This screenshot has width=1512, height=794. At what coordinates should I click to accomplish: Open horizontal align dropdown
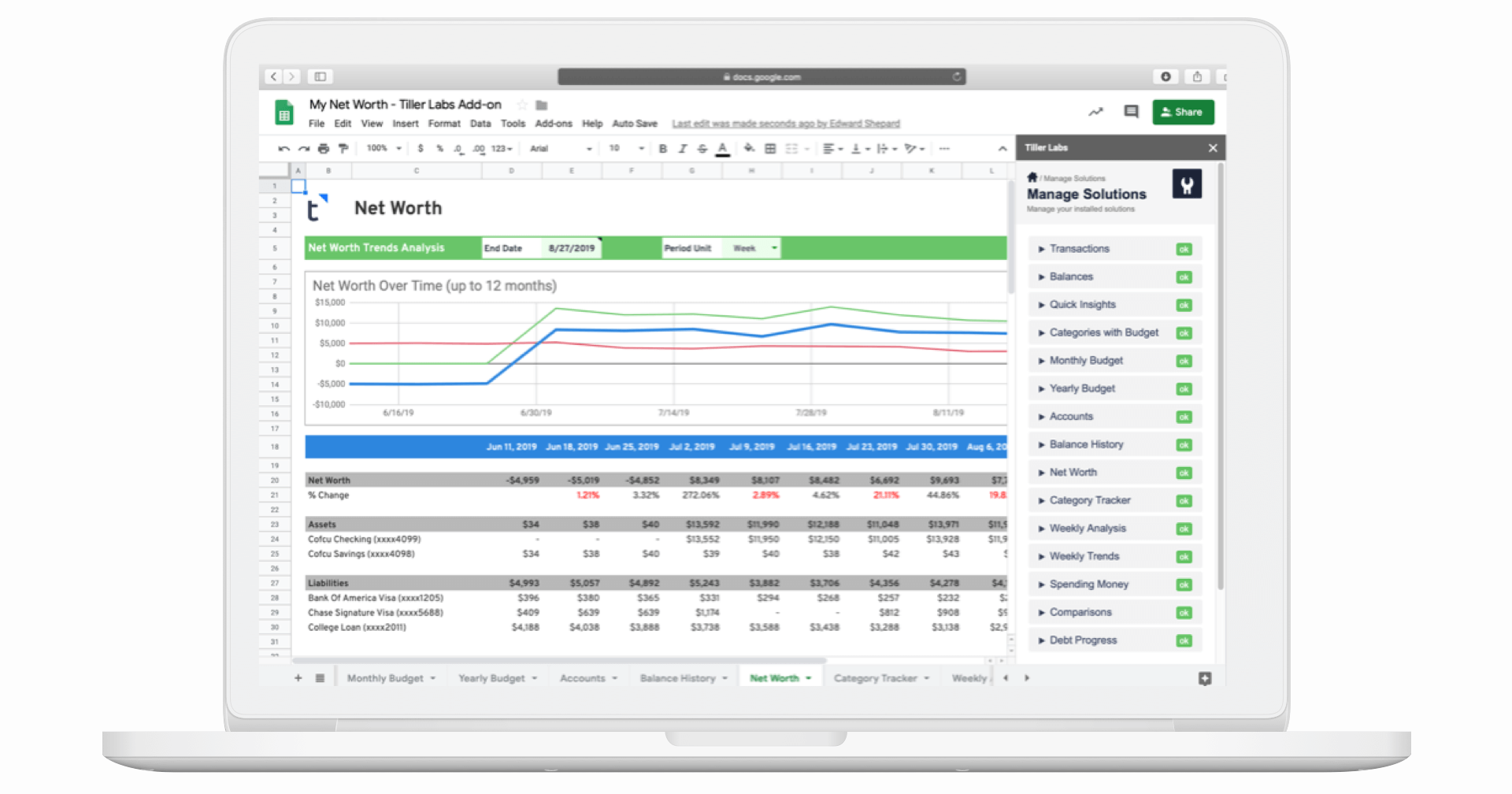pyautogui.click(x=832, y=148)
